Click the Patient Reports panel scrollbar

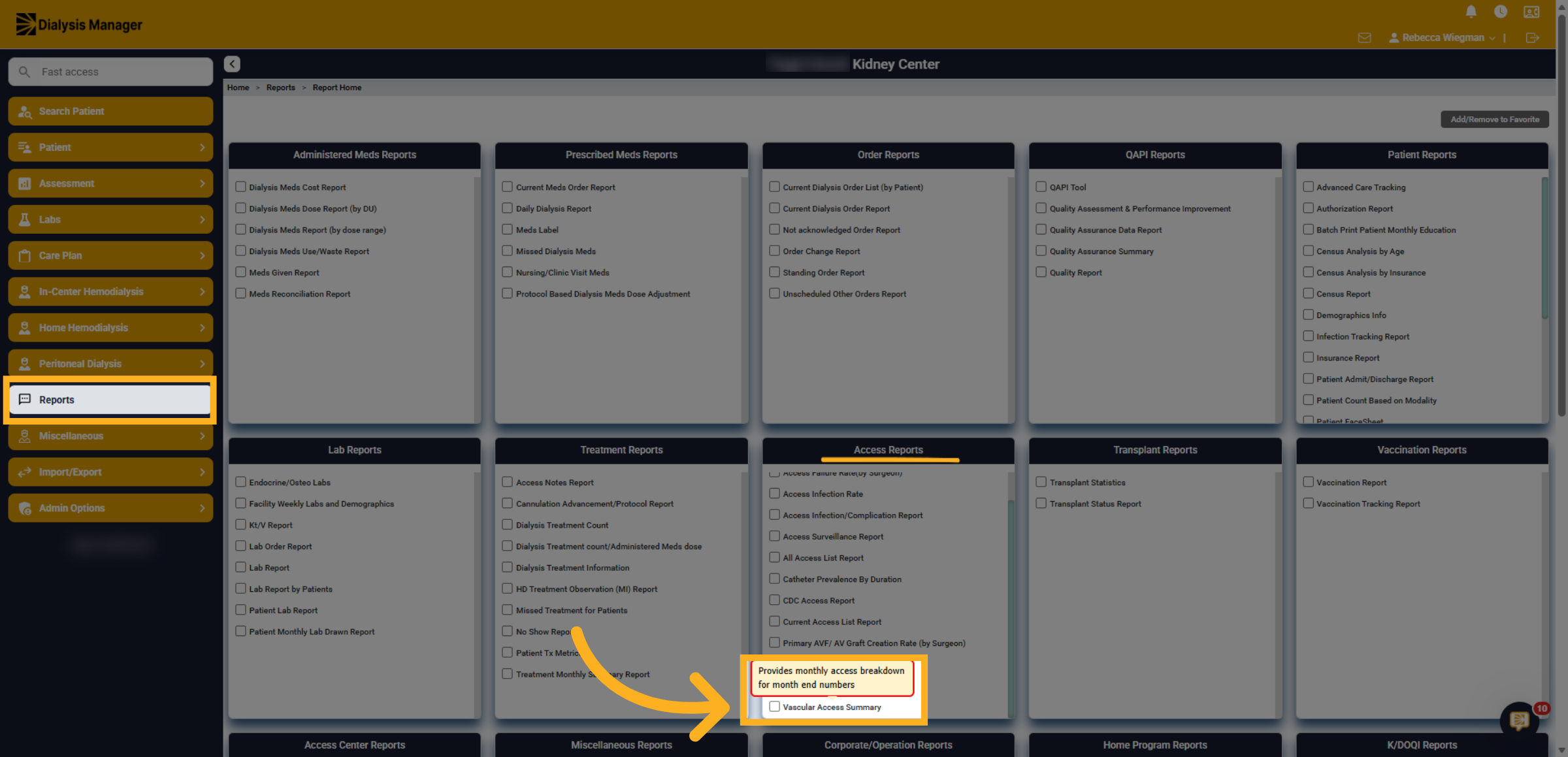click(1544, 248)
